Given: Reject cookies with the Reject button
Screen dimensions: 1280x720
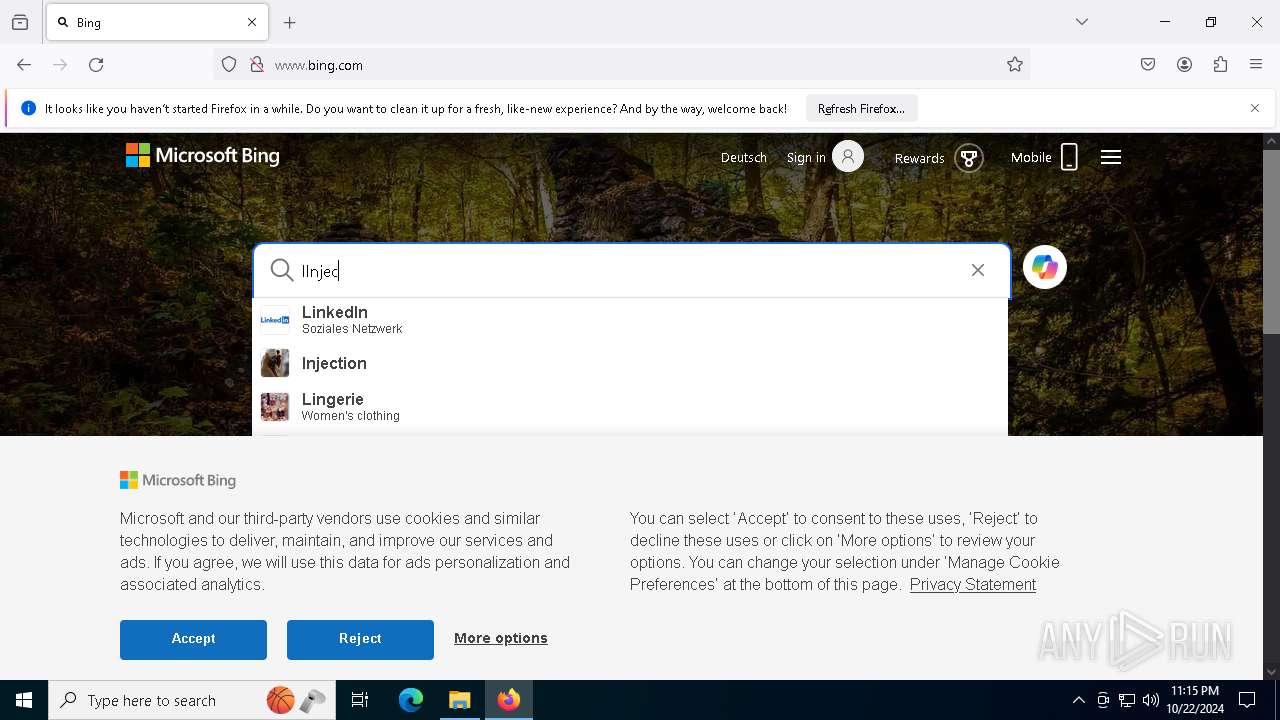Looking at the screenshot, I should [x=360, y=639].
